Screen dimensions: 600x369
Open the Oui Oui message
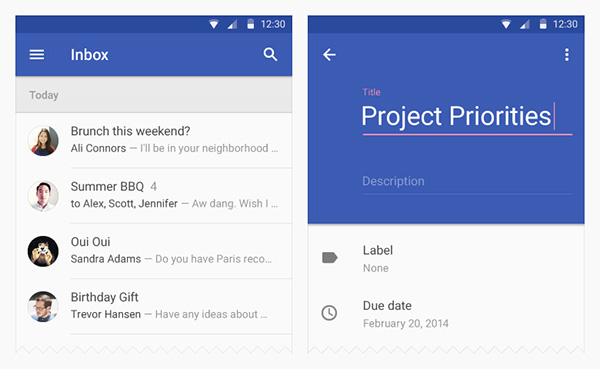coord(154,251)
